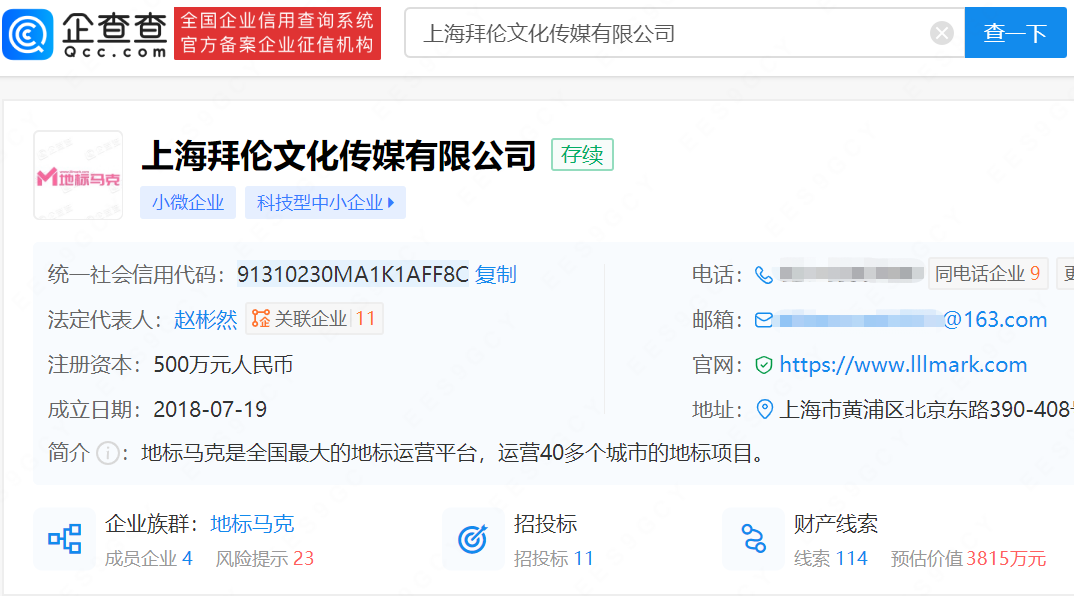Open the 地标马克 enterprise group link
The height and width of the screenshot is (596, 1074).
(x=252, y=524)
